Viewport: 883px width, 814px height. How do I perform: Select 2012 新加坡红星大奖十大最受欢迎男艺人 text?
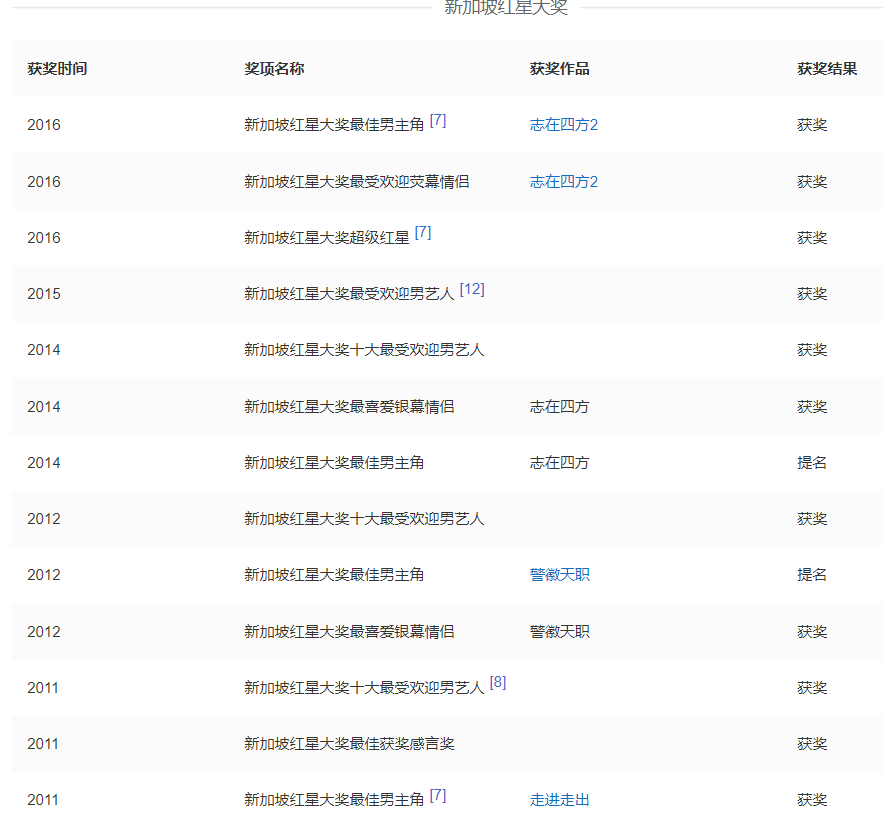(364, 518)
